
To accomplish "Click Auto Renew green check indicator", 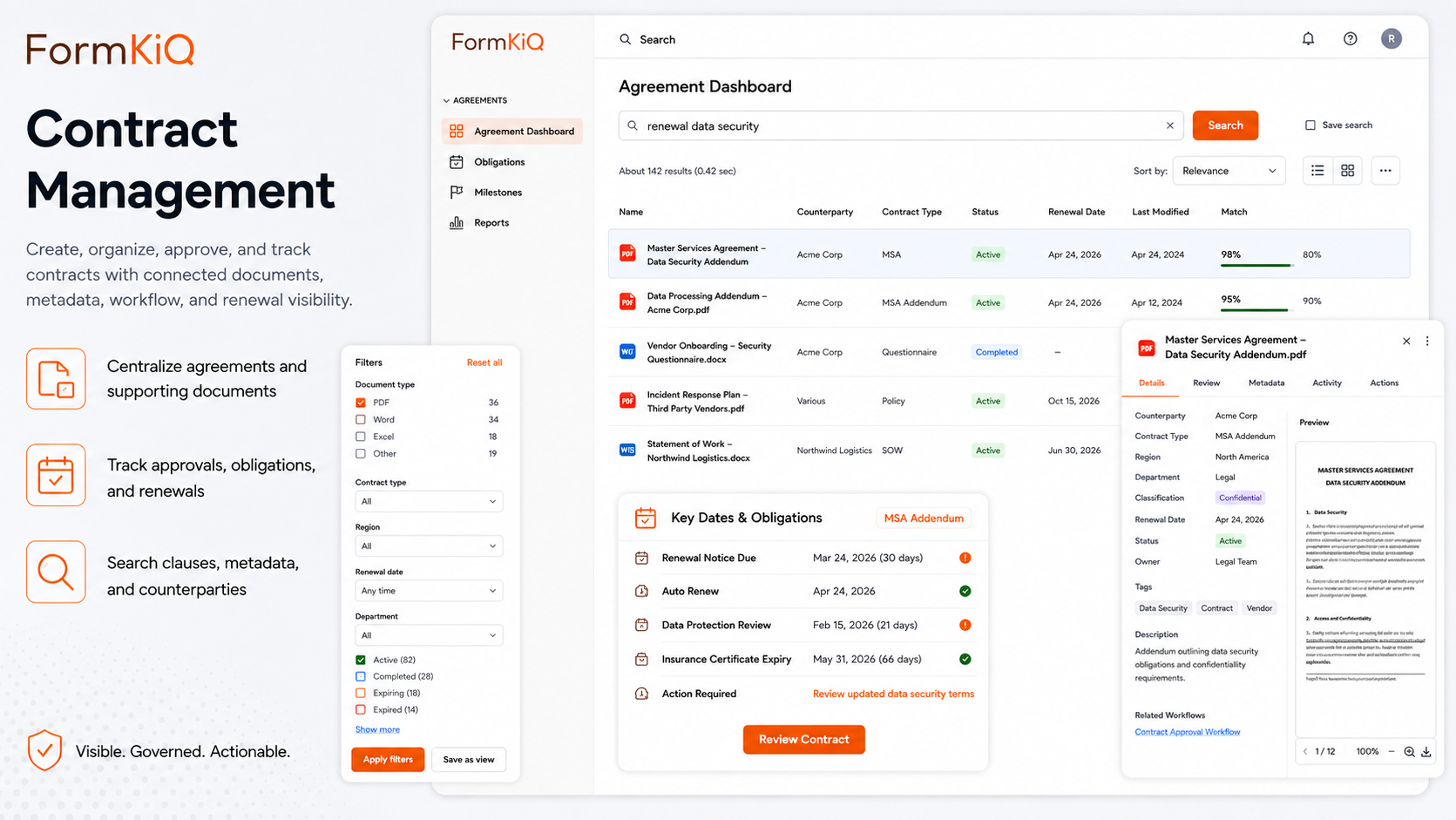I will 965,591.
